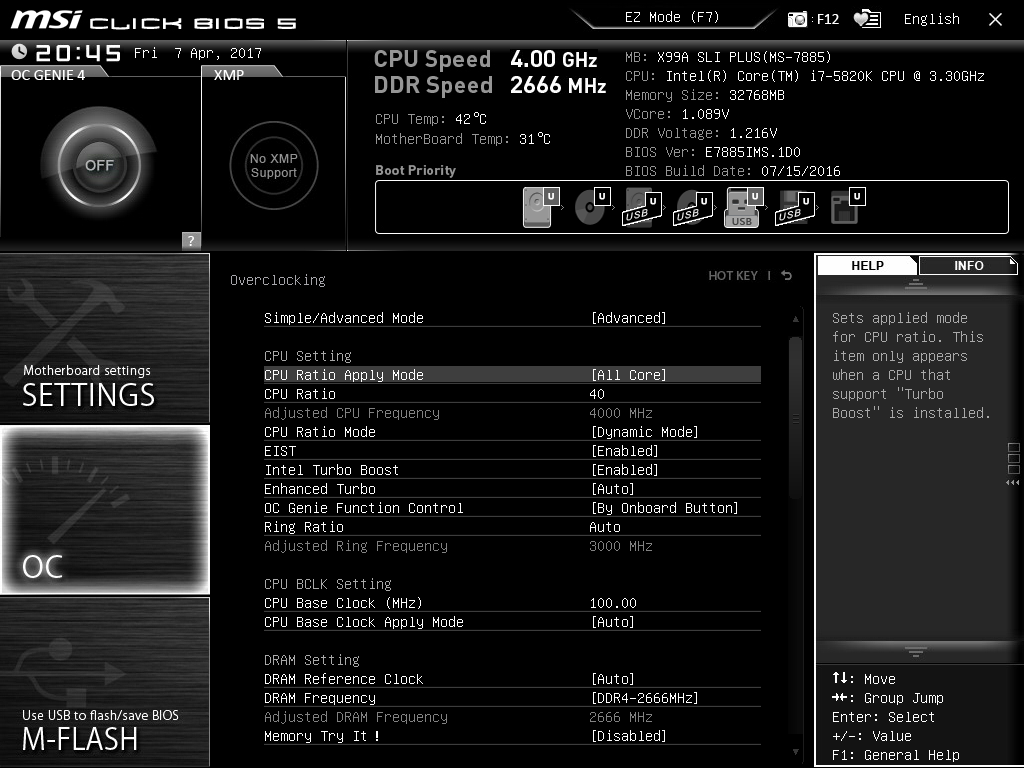
Task: Collapse help panel using top grip handle
Action: pyautogui.click(x=916, y=284)
